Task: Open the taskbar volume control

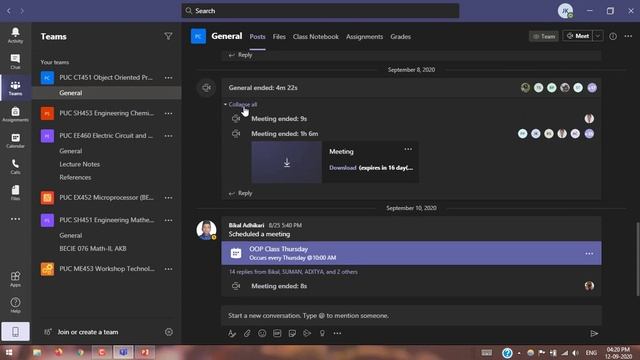Action: (x=576, y=353)
